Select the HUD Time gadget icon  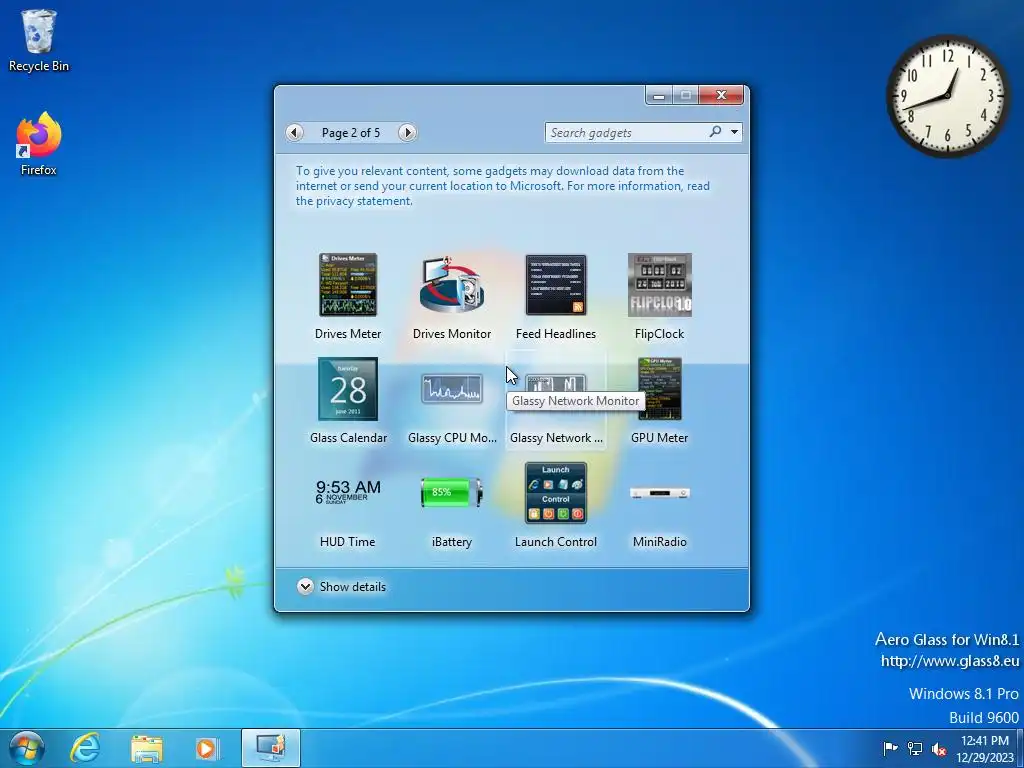pos(347,492)
